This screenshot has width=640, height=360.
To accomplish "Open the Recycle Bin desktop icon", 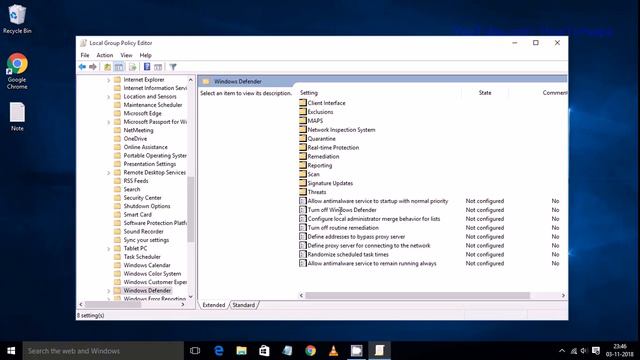I will (17, 19).
